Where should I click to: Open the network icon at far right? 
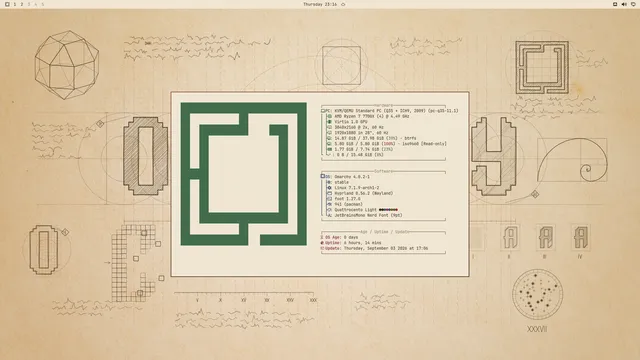pyautogui.click(x=633, y=4)
